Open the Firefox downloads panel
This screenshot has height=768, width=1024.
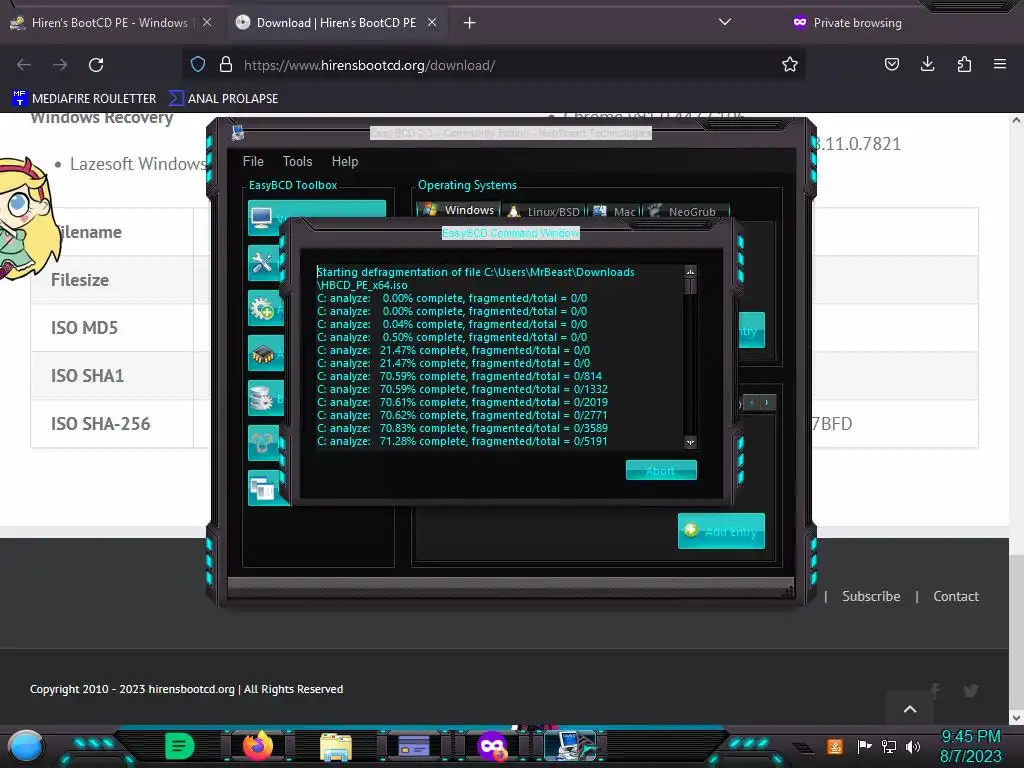pos(927,64)
